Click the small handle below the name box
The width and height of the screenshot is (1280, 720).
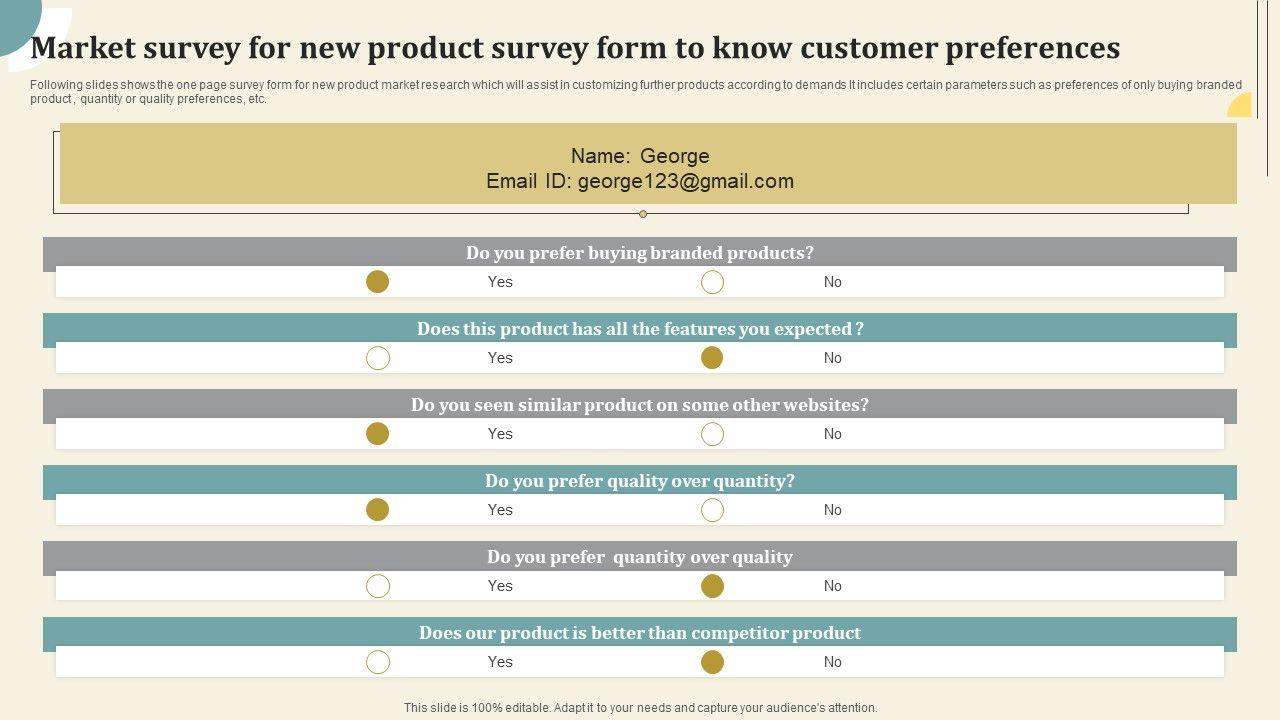(x=643, y=214)
